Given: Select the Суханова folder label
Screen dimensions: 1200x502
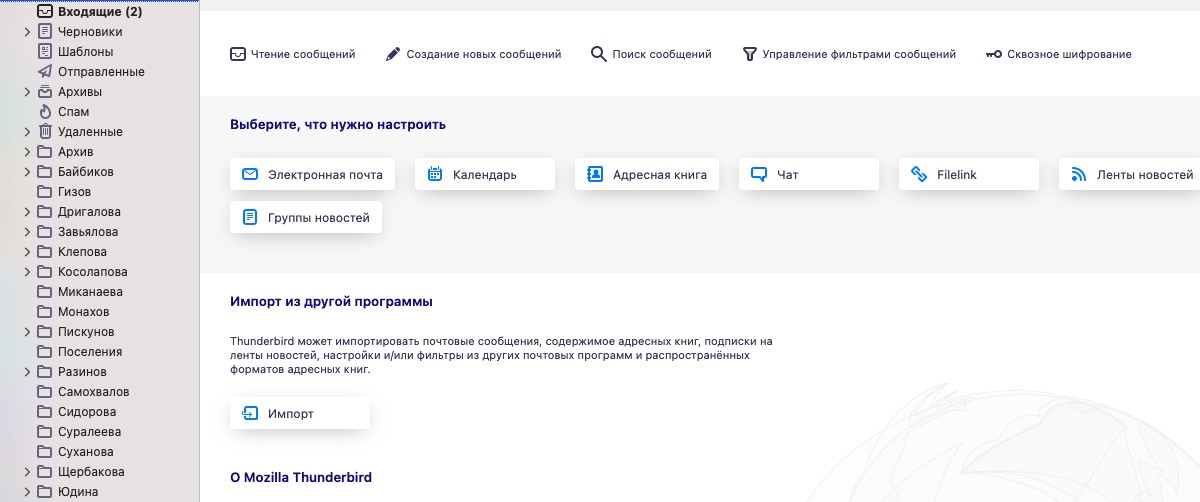Looking at the screenshot, I should (85, 452).
